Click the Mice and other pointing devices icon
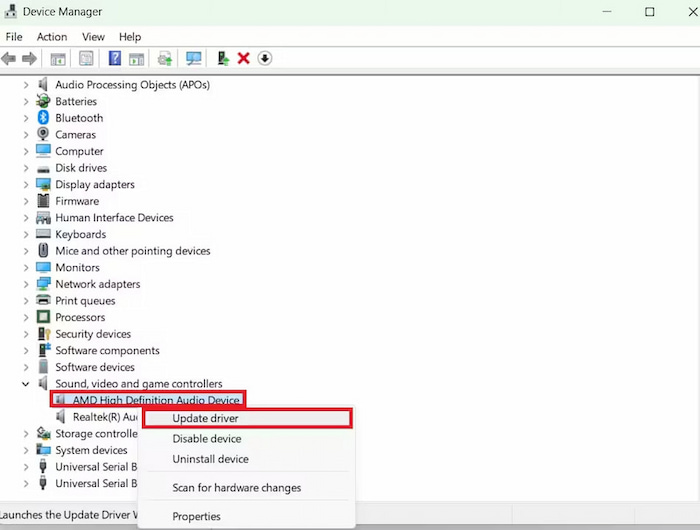 43,250
